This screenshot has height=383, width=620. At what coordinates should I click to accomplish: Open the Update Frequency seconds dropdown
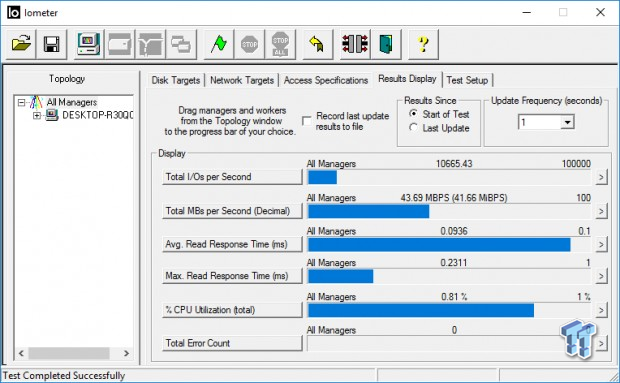[x=567, y=122]
